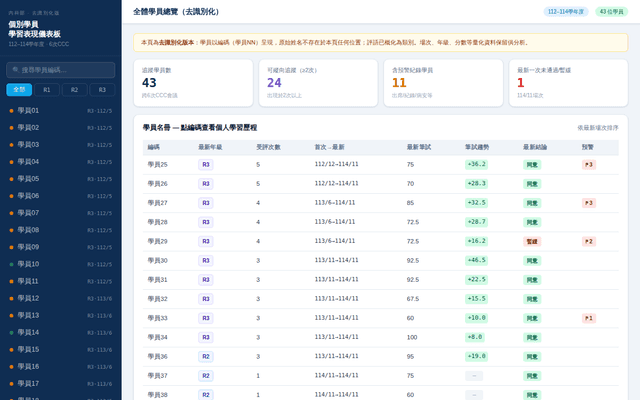Open 學員31 code link in the table
640x400 pixels.
point(158,280)
